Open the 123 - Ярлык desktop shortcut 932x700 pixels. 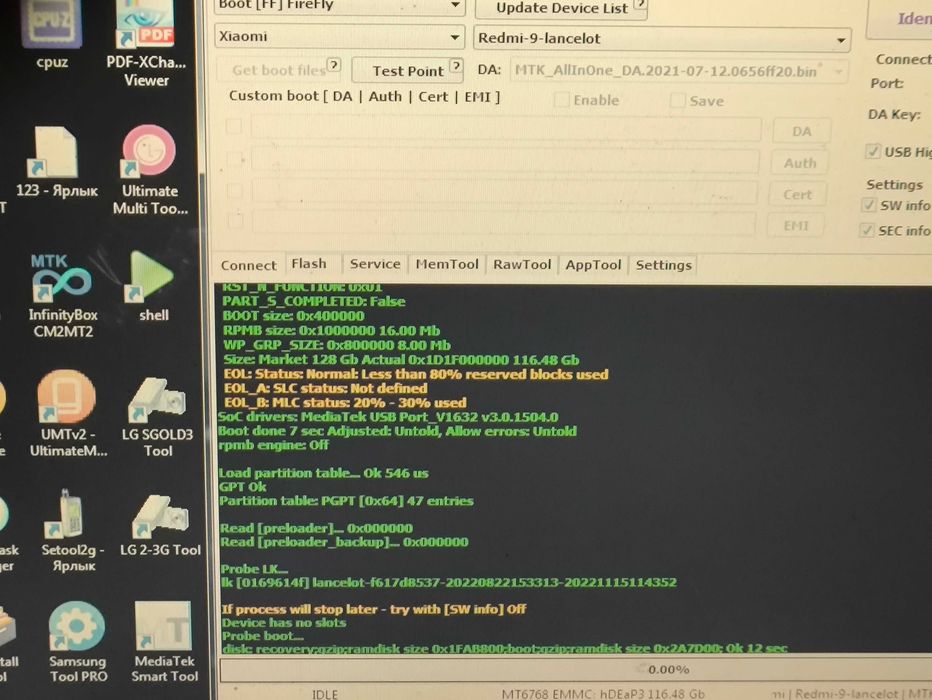(x=55, y=163)
